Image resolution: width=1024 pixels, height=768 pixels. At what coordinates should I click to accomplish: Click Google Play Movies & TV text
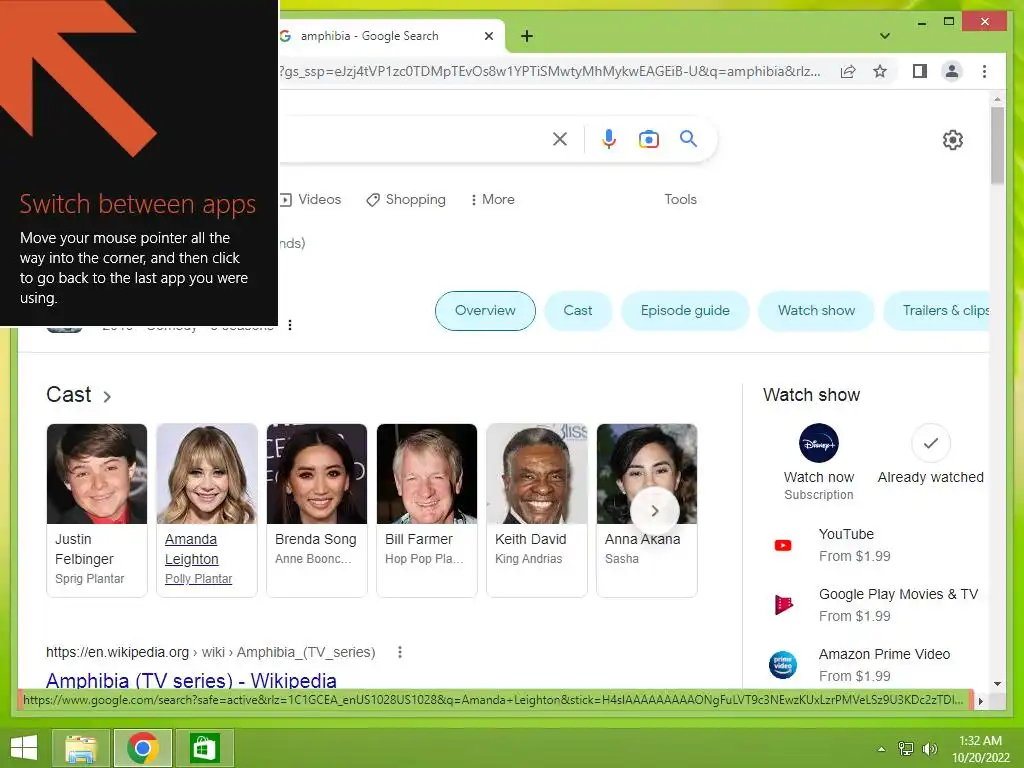click(x=899, y=594)
